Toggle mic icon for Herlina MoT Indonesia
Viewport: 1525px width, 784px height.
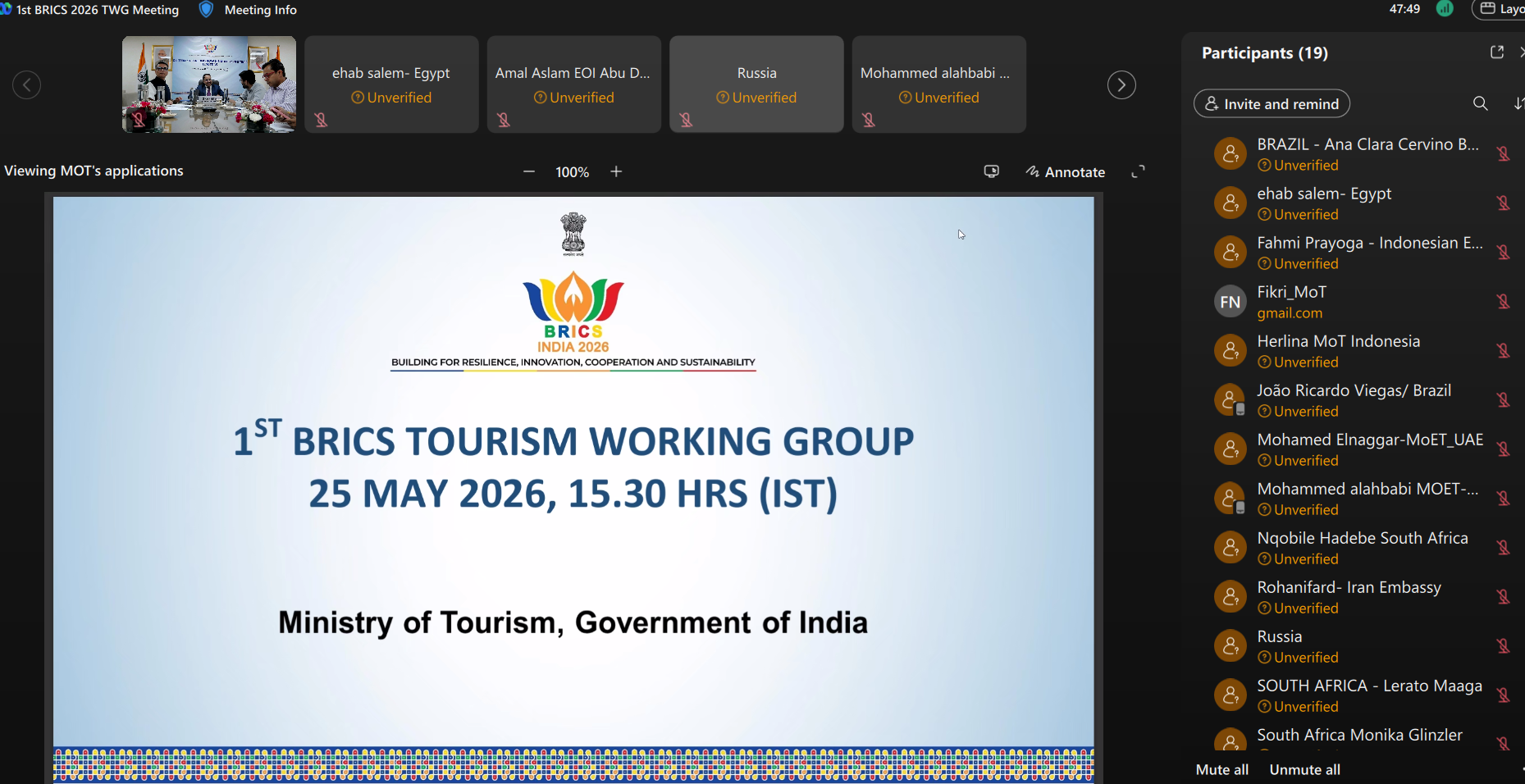click(x=1503, y=350)
